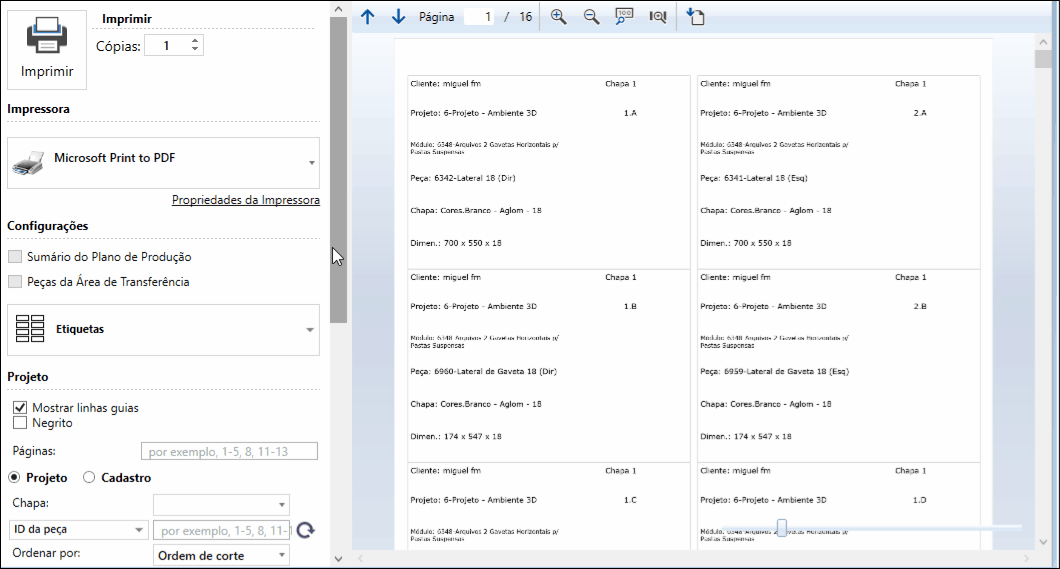Screen dimensions: 1060x569
Task: Click the preview zoom slider handle
Action: point(781,528)
